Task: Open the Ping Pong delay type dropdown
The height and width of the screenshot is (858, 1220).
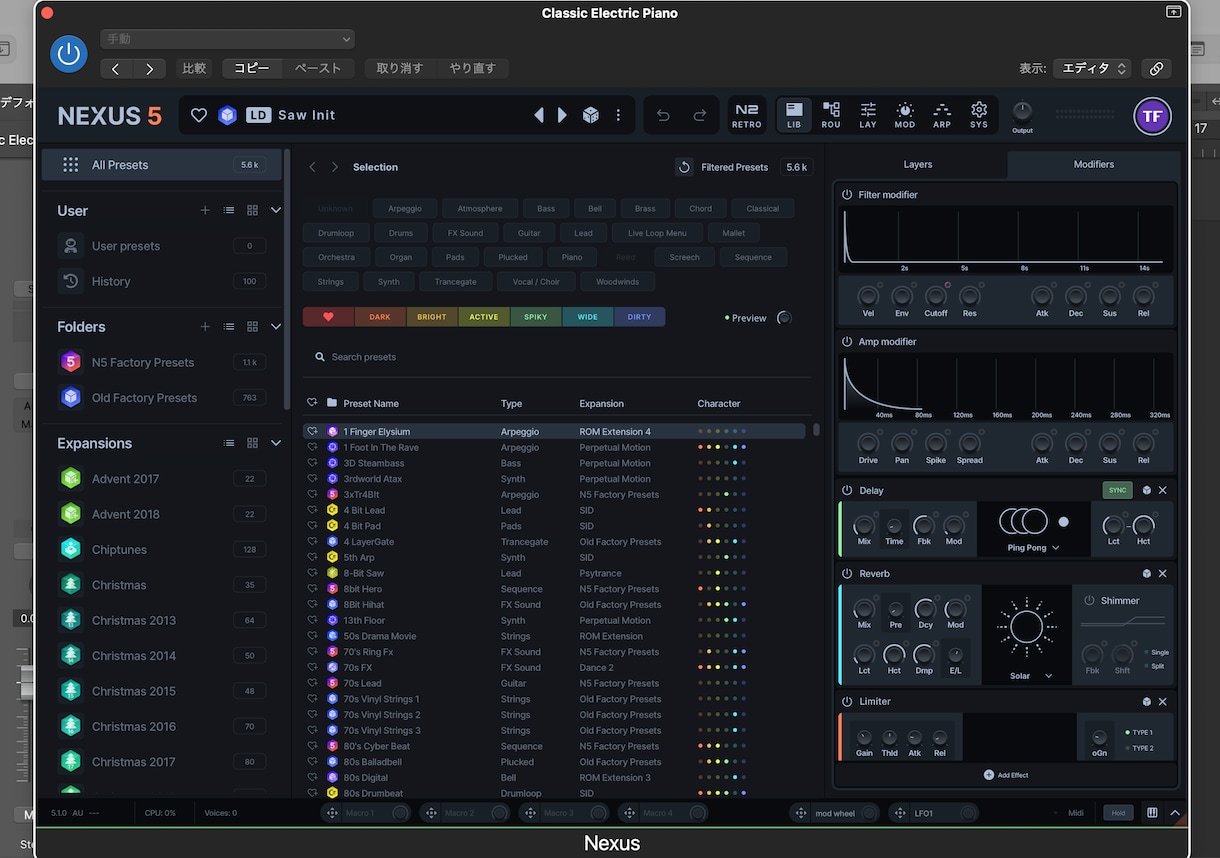Action: (1033, 548)
